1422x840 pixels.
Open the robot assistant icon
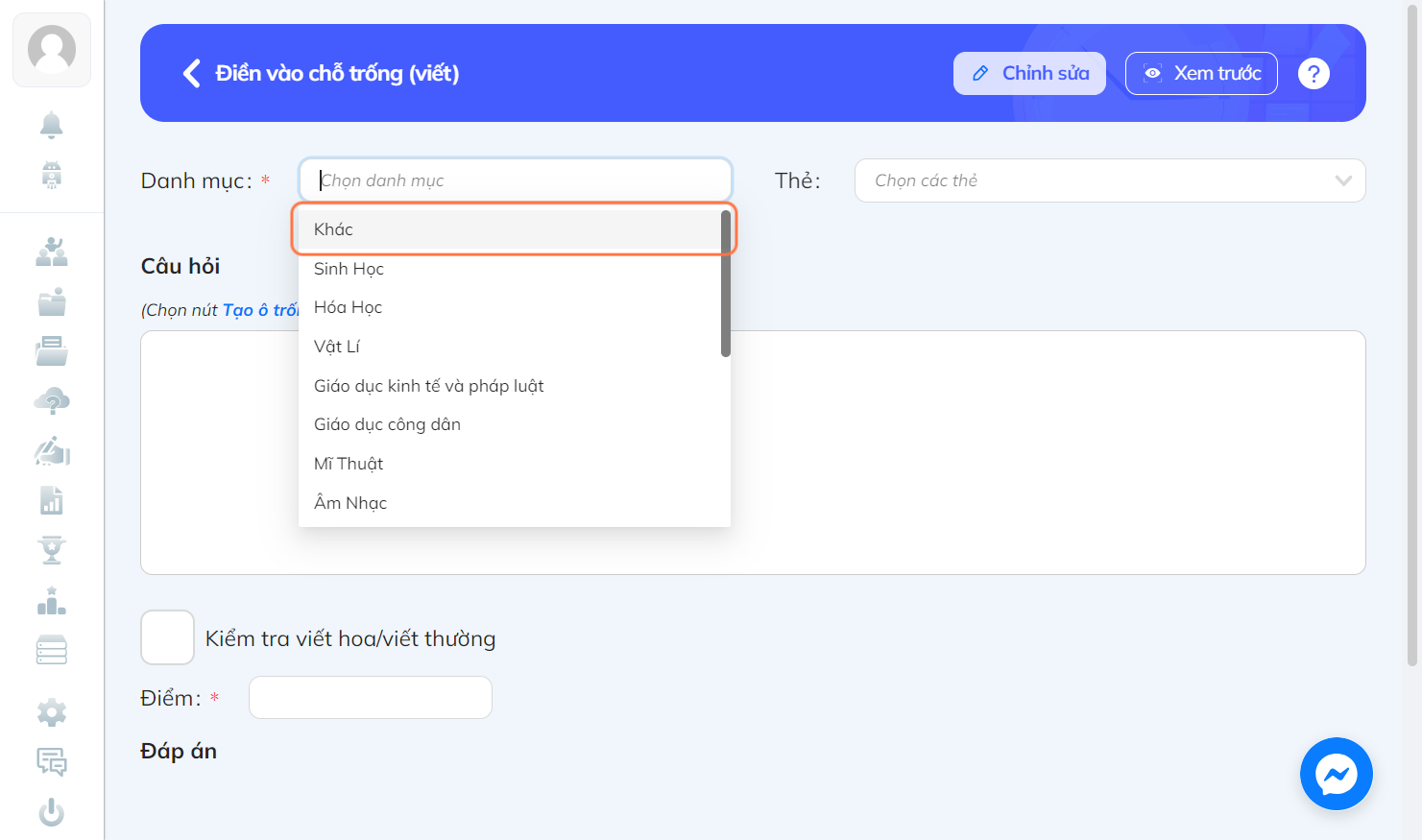coord(52,175)
